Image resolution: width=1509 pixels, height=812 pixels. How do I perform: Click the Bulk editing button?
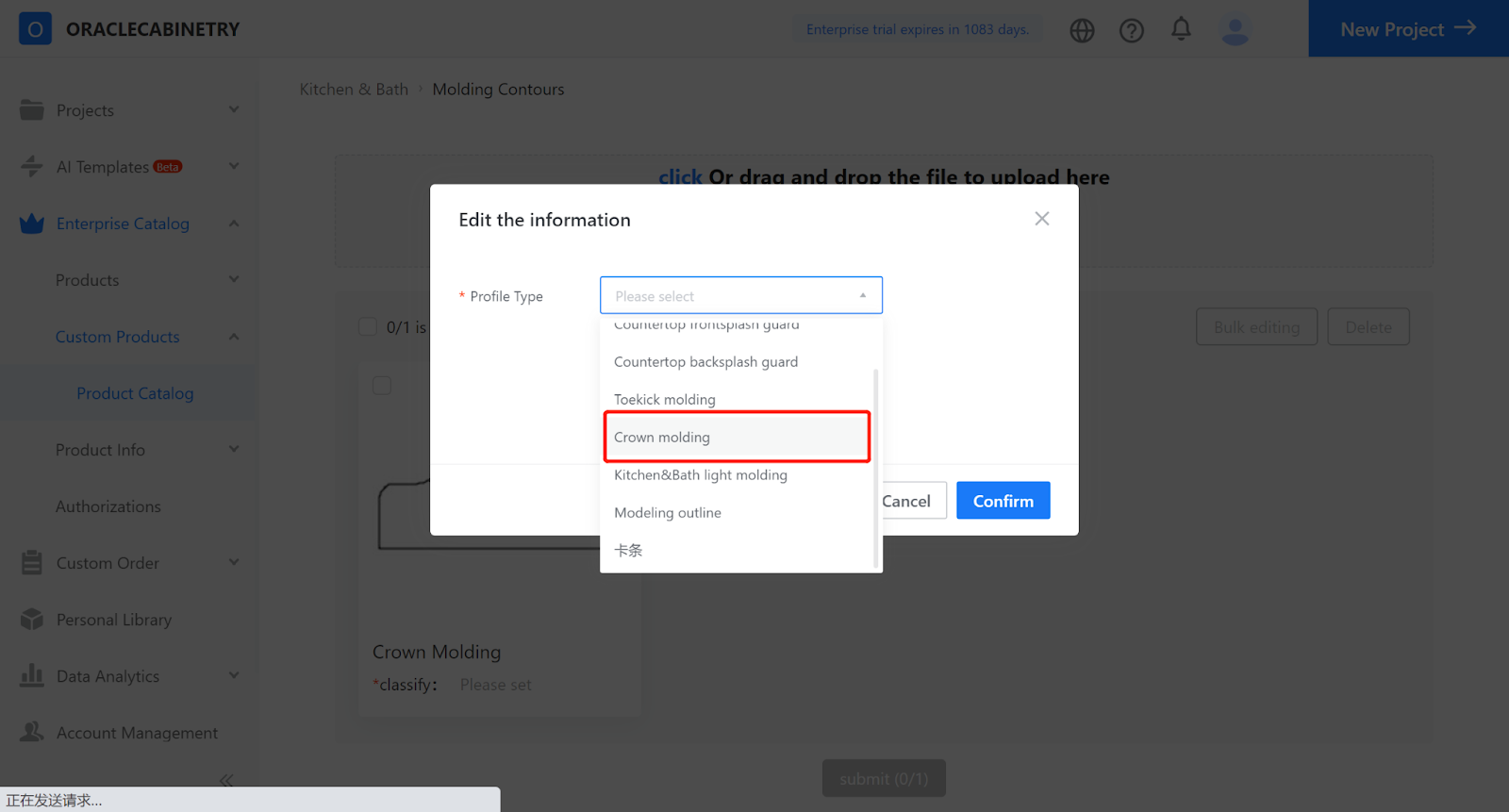[1256, 327]
